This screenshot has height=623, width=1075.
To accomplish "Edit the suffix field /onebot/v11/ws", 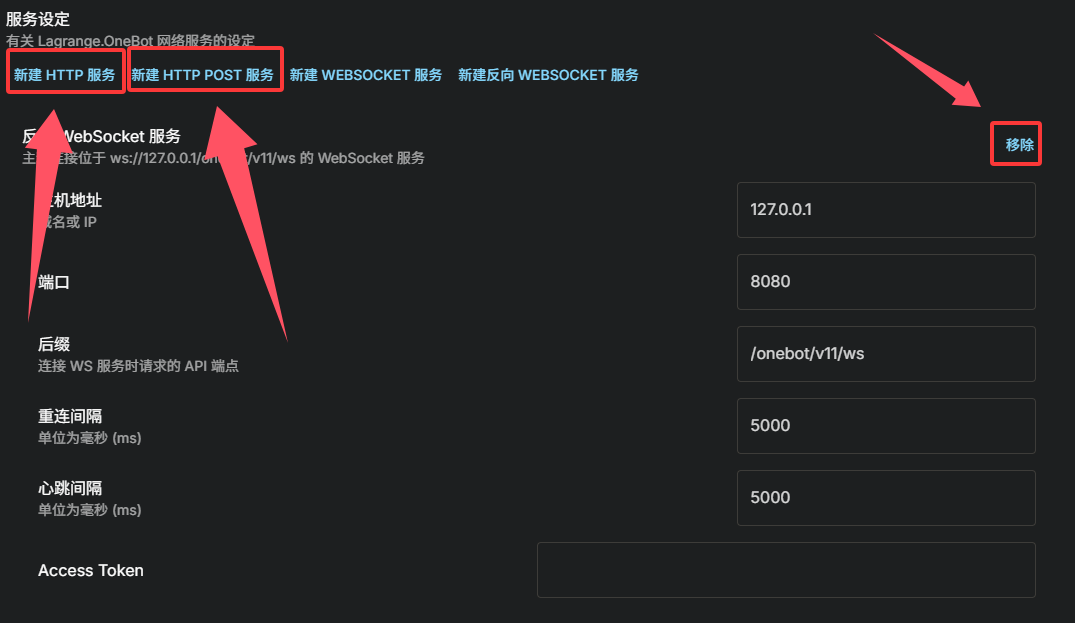I will click(x=886, y=354).
